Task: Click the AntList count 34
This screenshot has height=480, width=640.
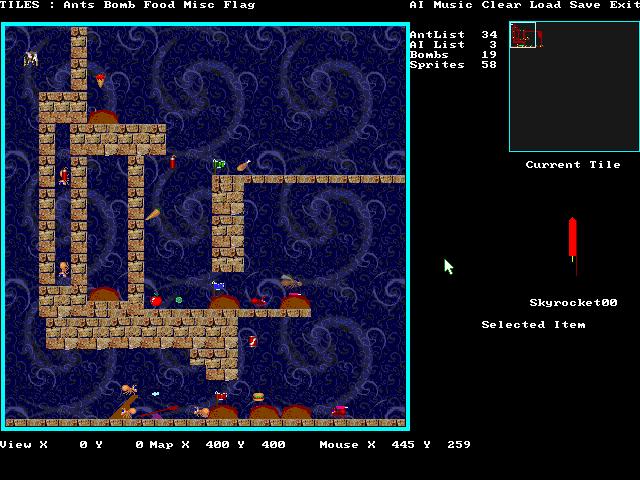Action: click(x=489, y=35)
